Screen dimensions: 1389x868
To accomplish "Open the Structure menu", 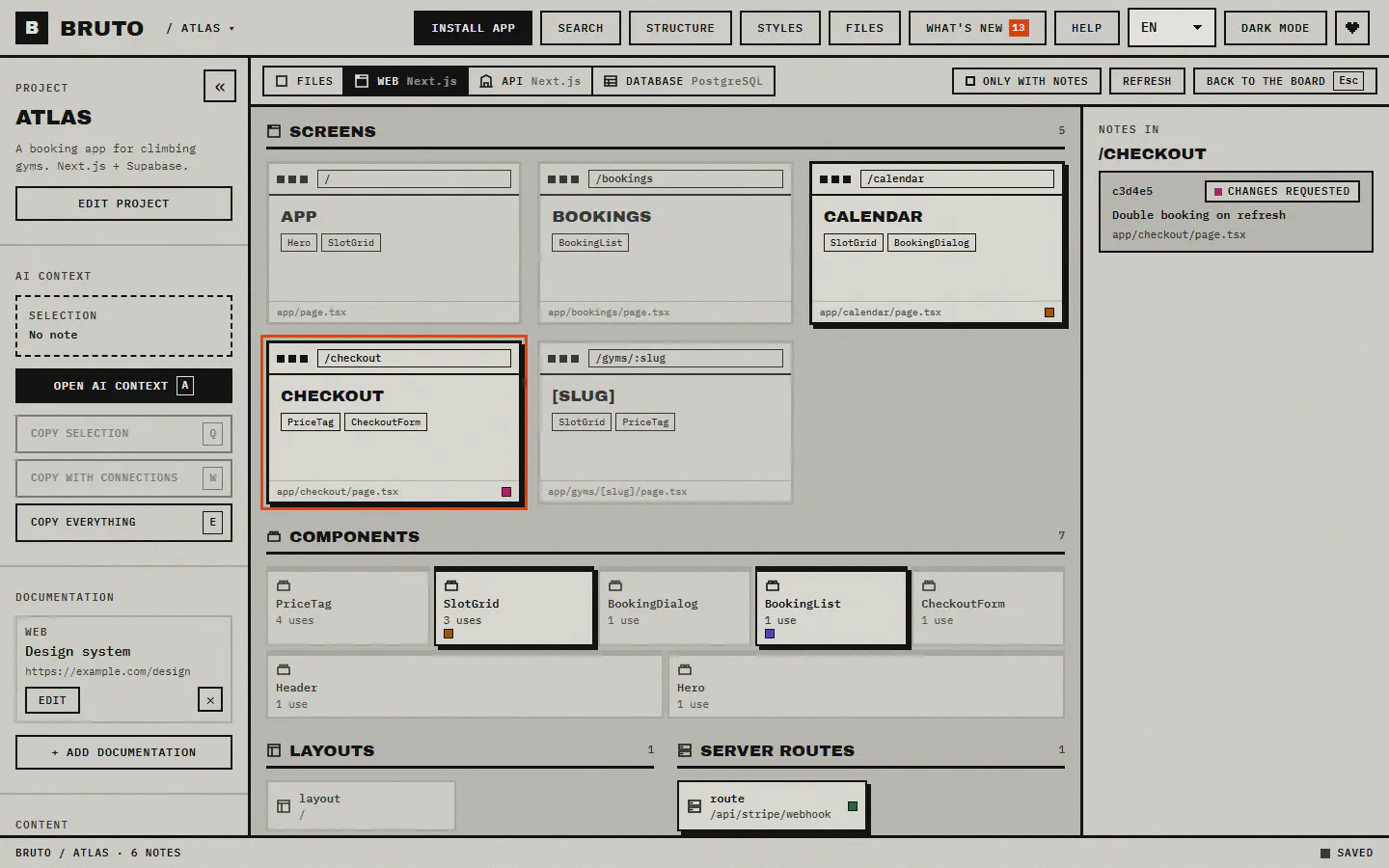I will pyautogui.click(x=680, y=28).
